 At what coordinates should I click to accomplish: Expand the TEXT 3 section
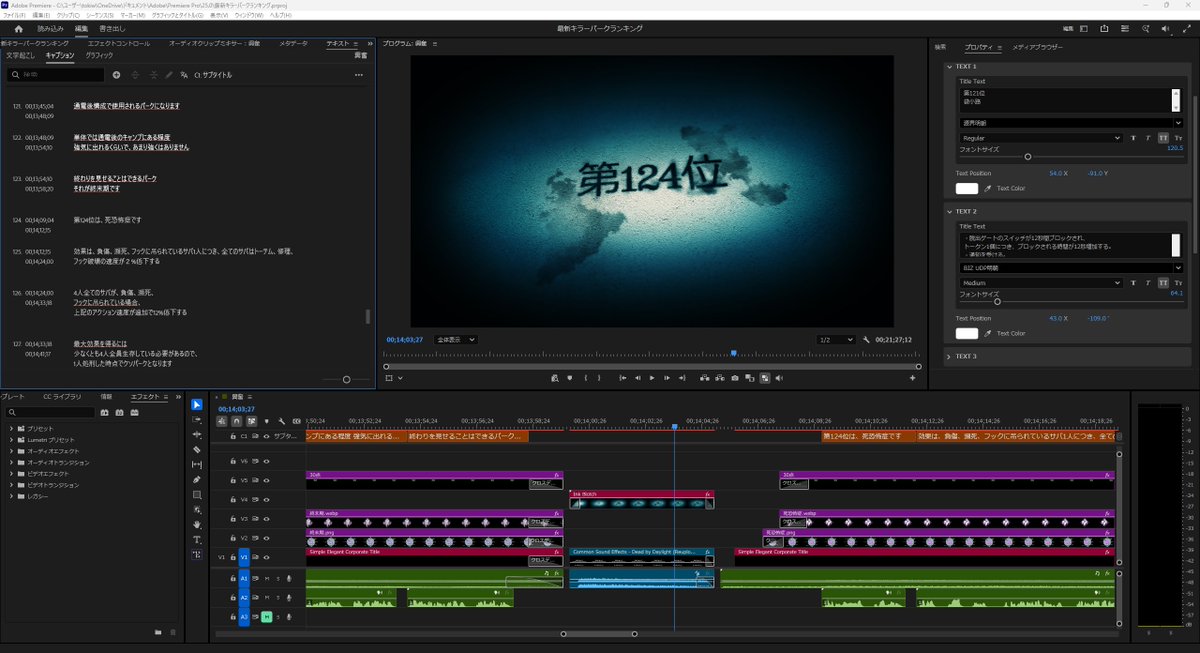949,356
